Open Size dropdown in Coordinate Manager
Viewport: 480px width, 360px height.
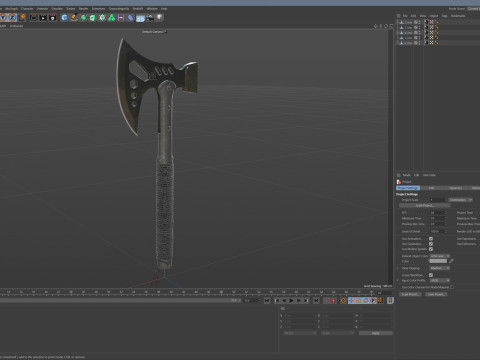tap(337, 333)
